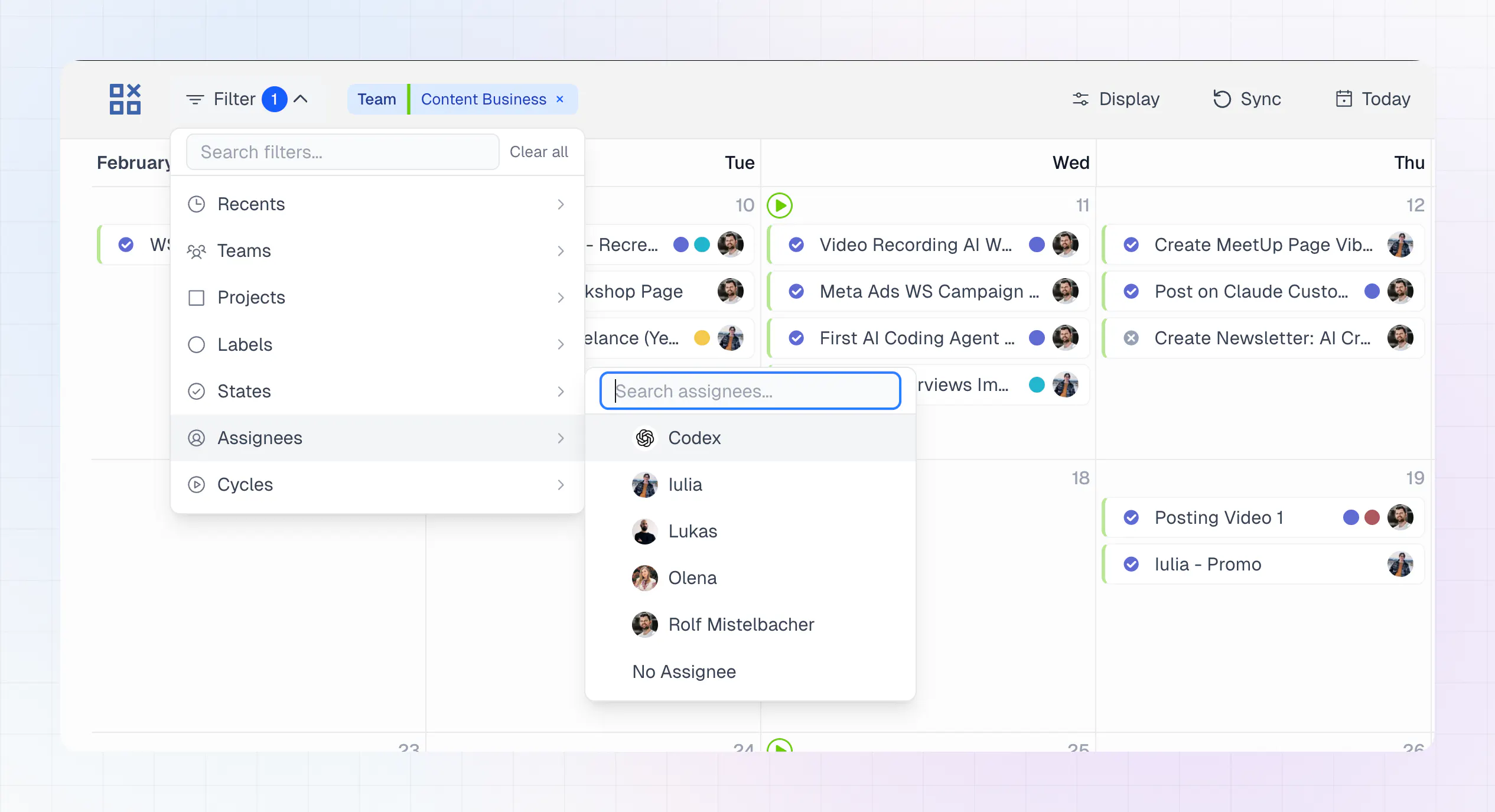Click the Display sliders icon
The height and width of the screenshot is (812, 1495).
tap(1080, 99)
